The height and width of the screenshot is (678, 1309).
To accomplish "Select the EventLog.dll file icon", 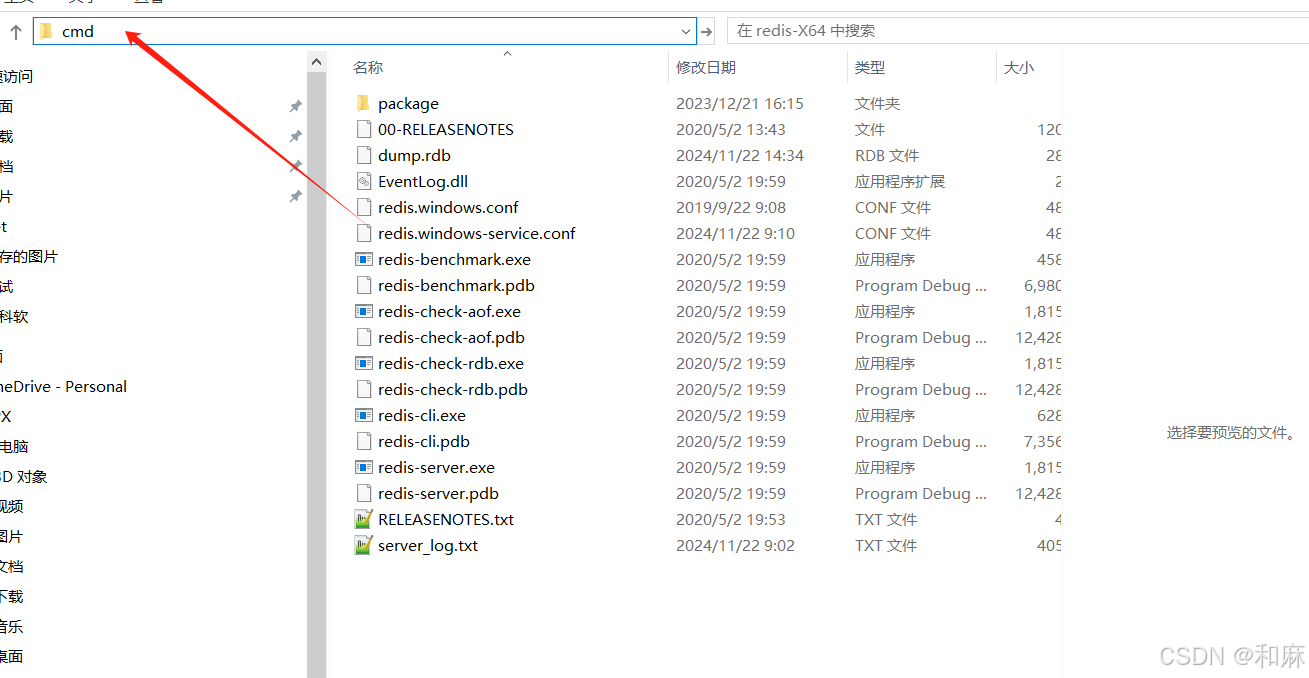I will click(364, 182).
